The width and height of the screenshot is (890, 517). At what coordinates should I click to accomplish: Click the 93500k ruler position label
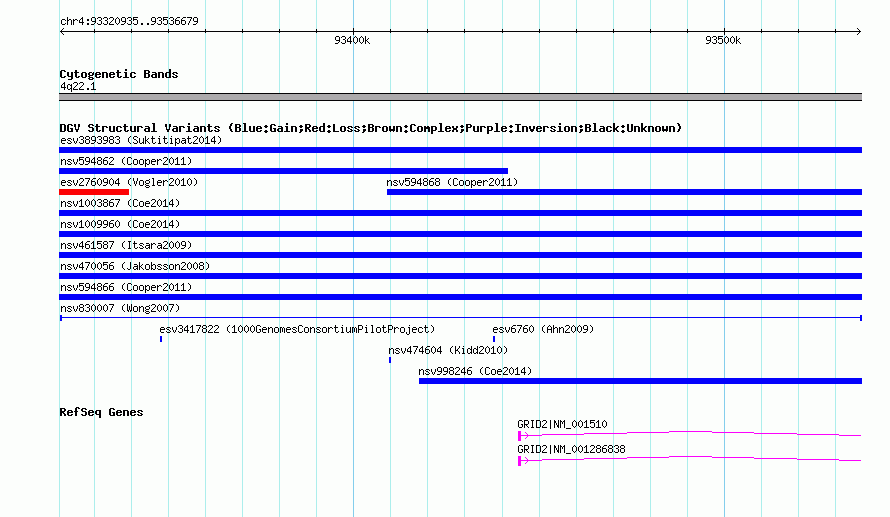(x=723, y=40)
